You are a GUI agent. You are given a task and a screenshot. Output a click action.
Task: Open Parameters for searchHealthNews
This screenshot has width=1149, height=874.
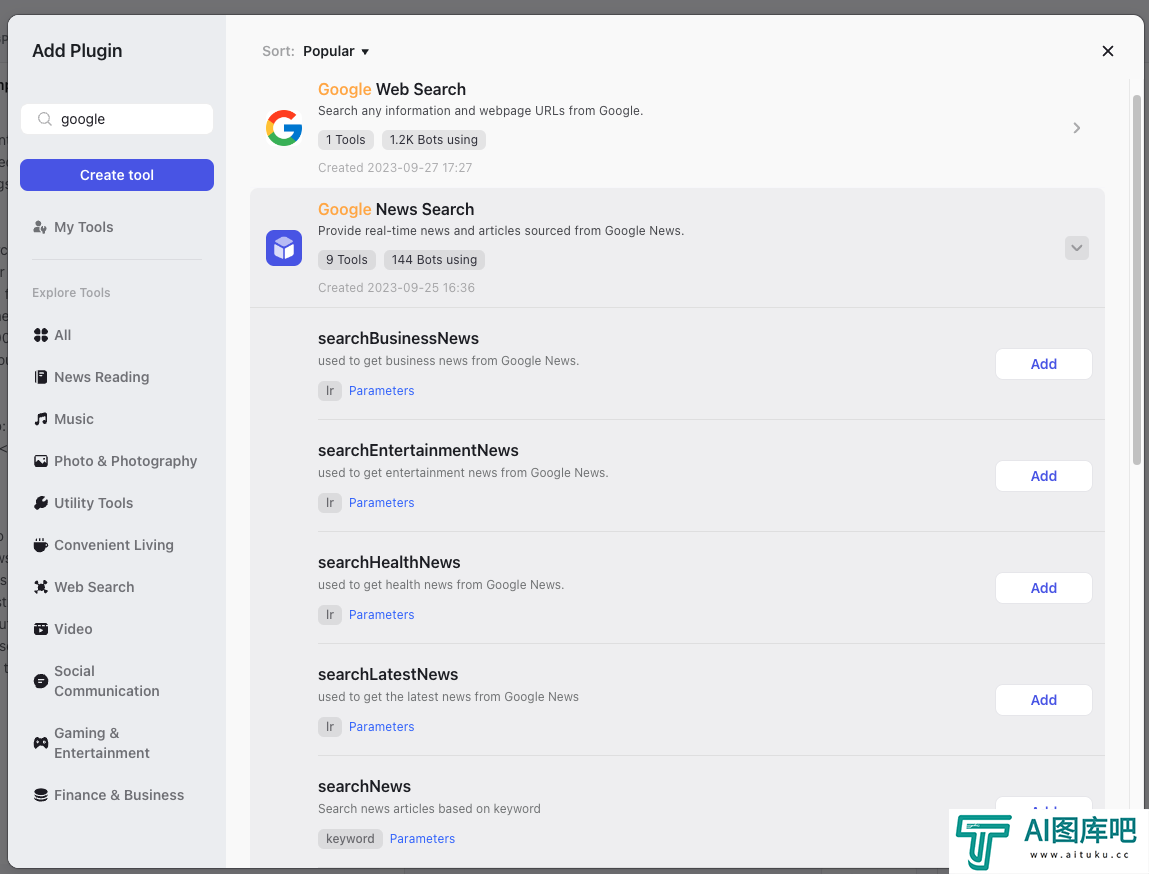click(381, 615)
